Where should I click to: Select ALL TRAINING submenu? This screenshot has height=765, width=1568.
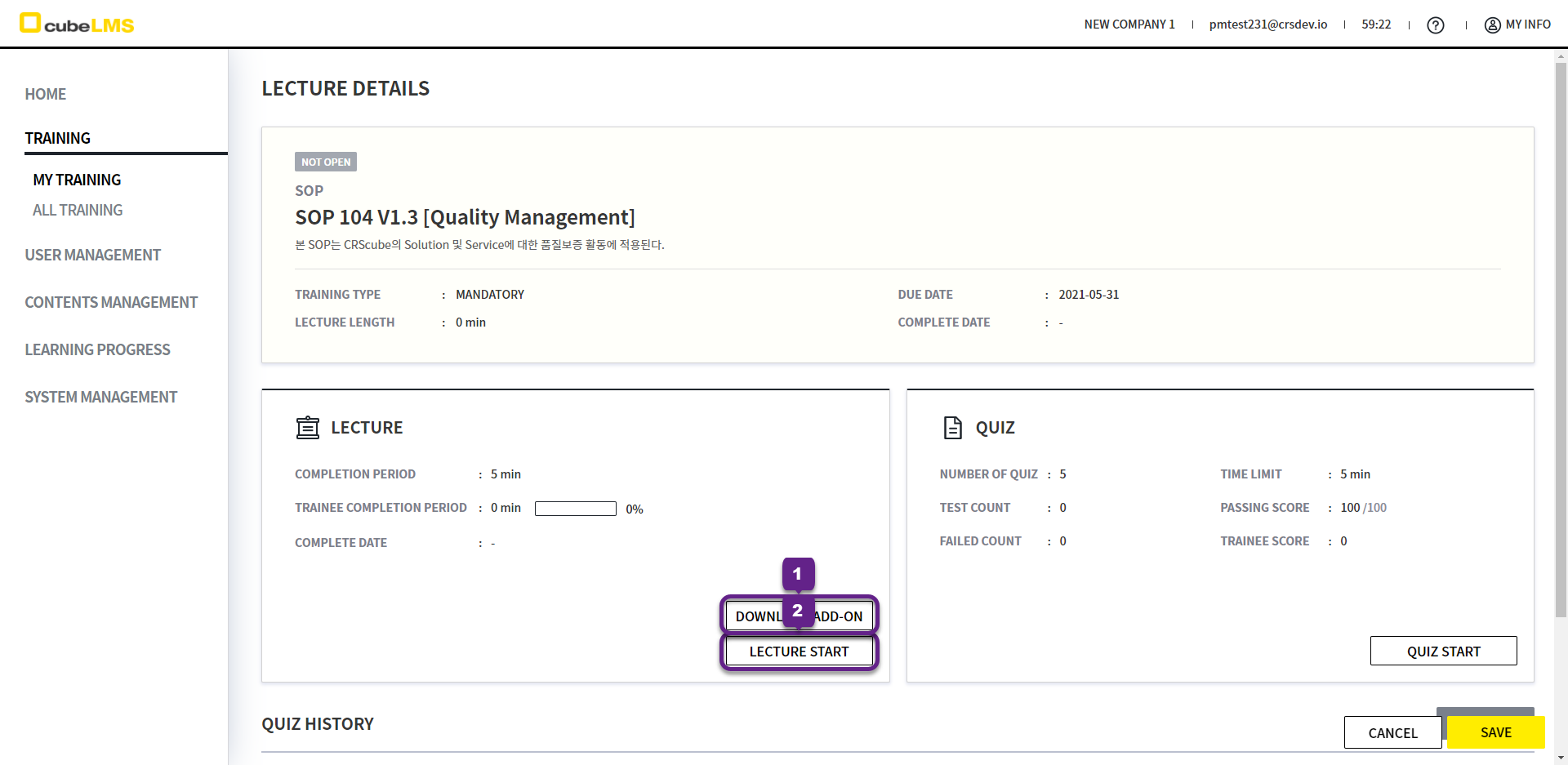pos(78,210)
